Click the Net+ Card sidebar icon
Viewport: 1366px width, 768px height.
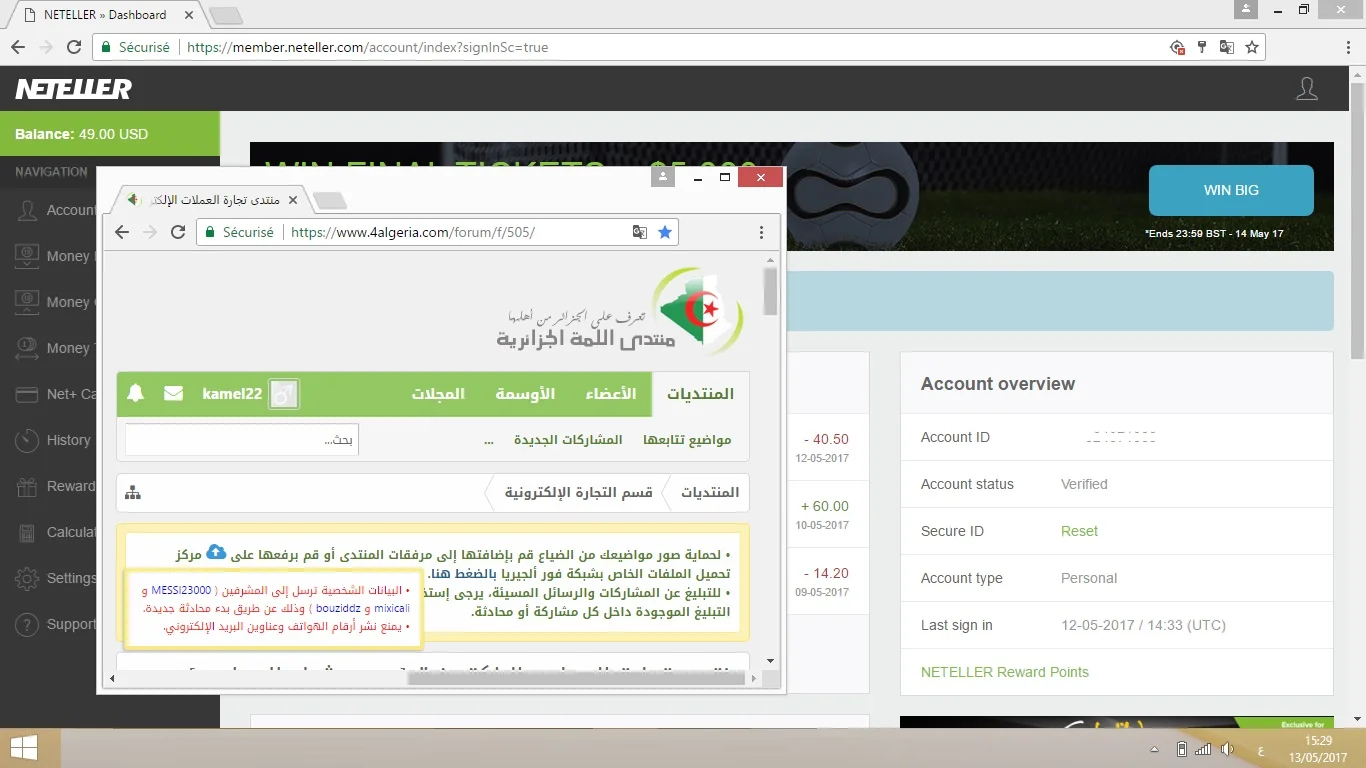[x=28, y=394]
